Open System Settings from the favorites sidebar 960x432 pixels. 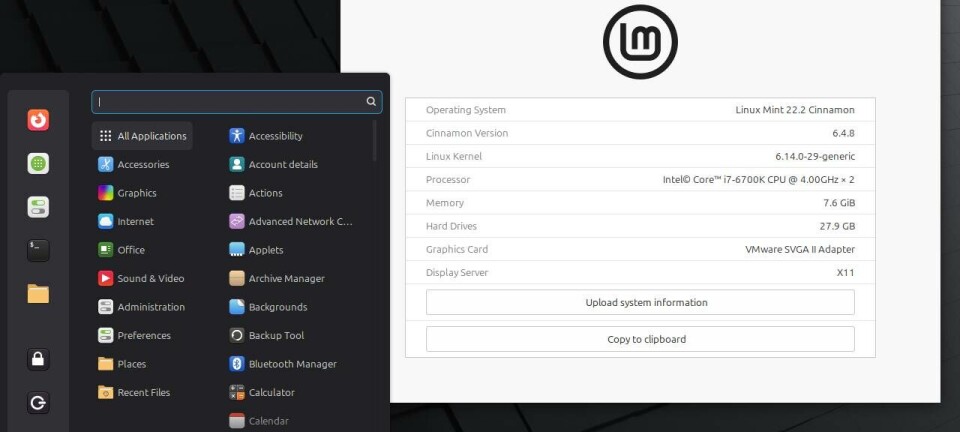[x=38, y=207]
